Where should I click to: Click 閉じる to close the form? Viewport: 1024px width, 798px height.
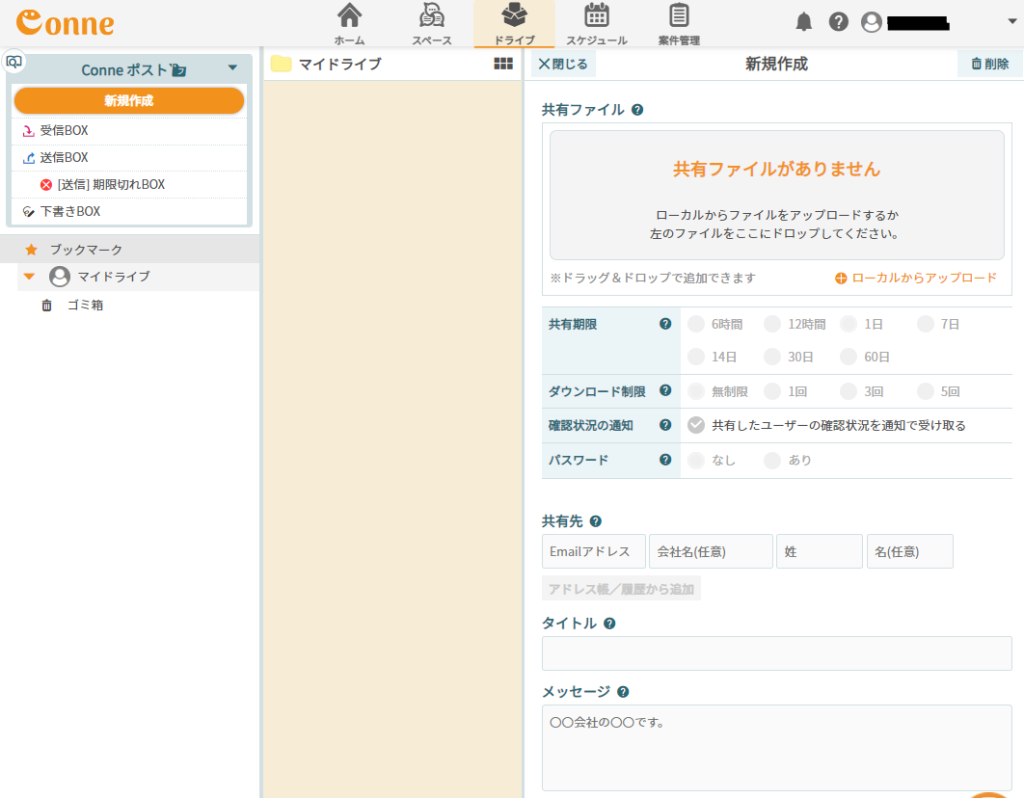pos(563,64)
